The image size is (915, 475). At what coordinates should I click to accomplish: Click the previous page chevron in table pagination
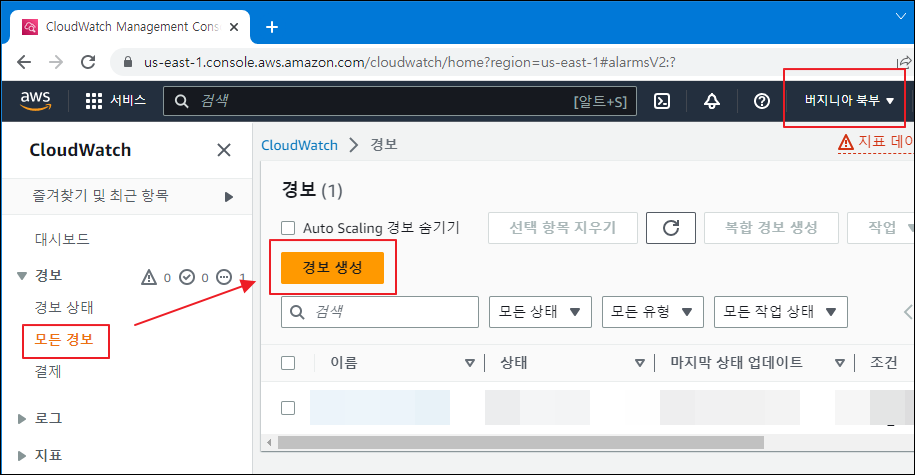908,312
